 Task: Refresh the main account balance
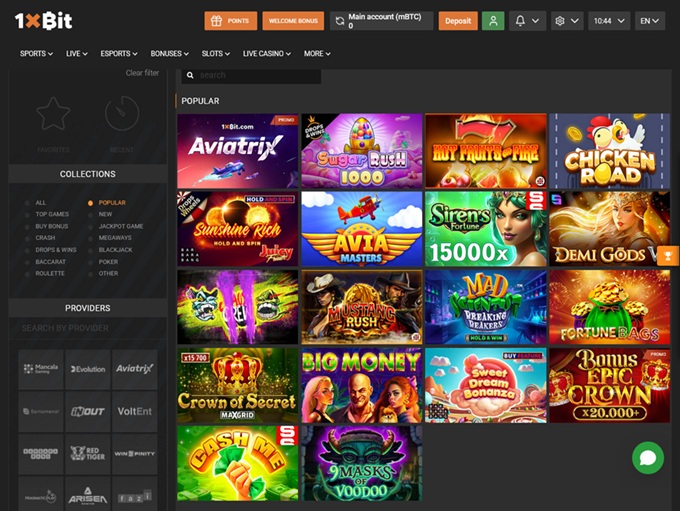coord(340,20)
